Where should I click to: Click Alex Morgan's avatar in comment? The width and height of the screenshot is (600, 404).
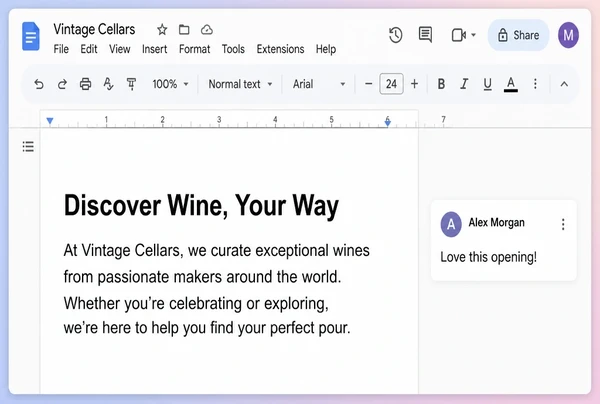(451, 224)
